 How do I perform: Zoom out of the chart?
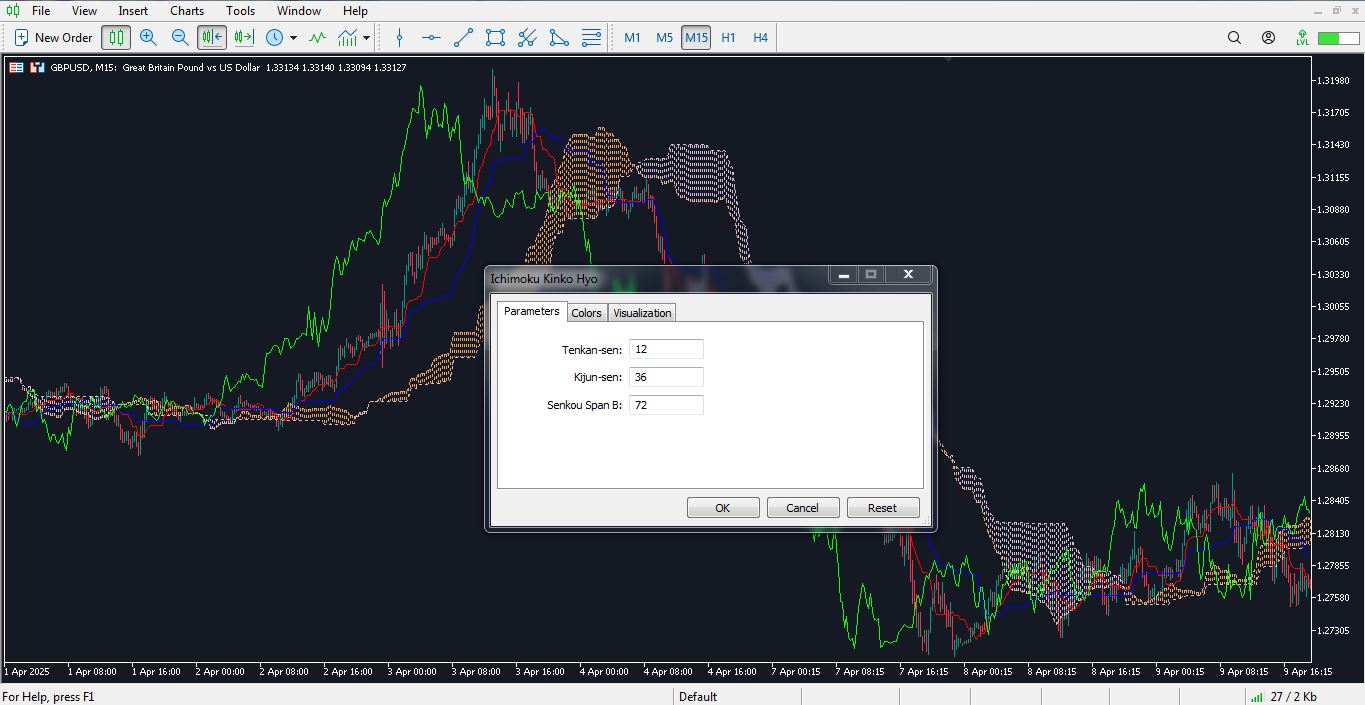tap(180, 38)
